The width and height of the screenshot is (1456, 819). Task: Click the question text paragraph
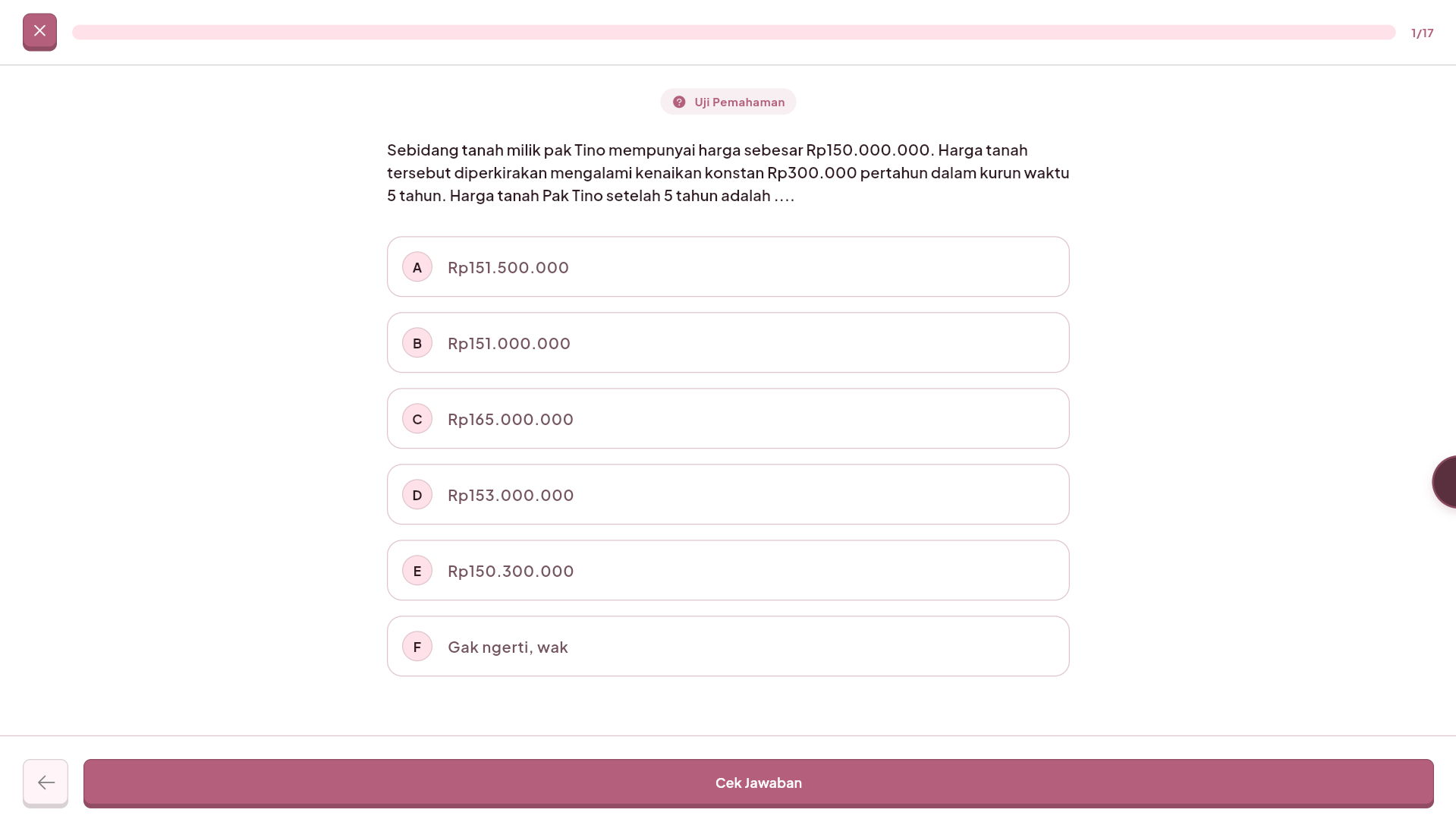tap(728, 173)
